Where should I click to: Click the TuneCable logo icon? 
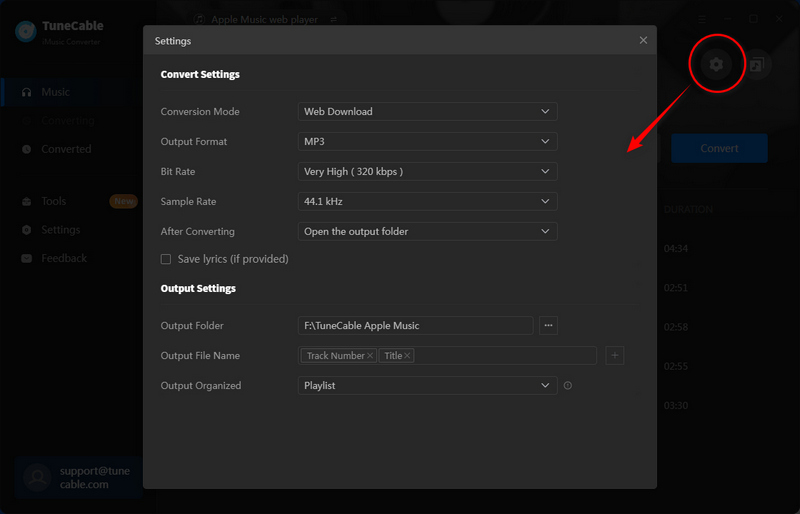point(26,31)
